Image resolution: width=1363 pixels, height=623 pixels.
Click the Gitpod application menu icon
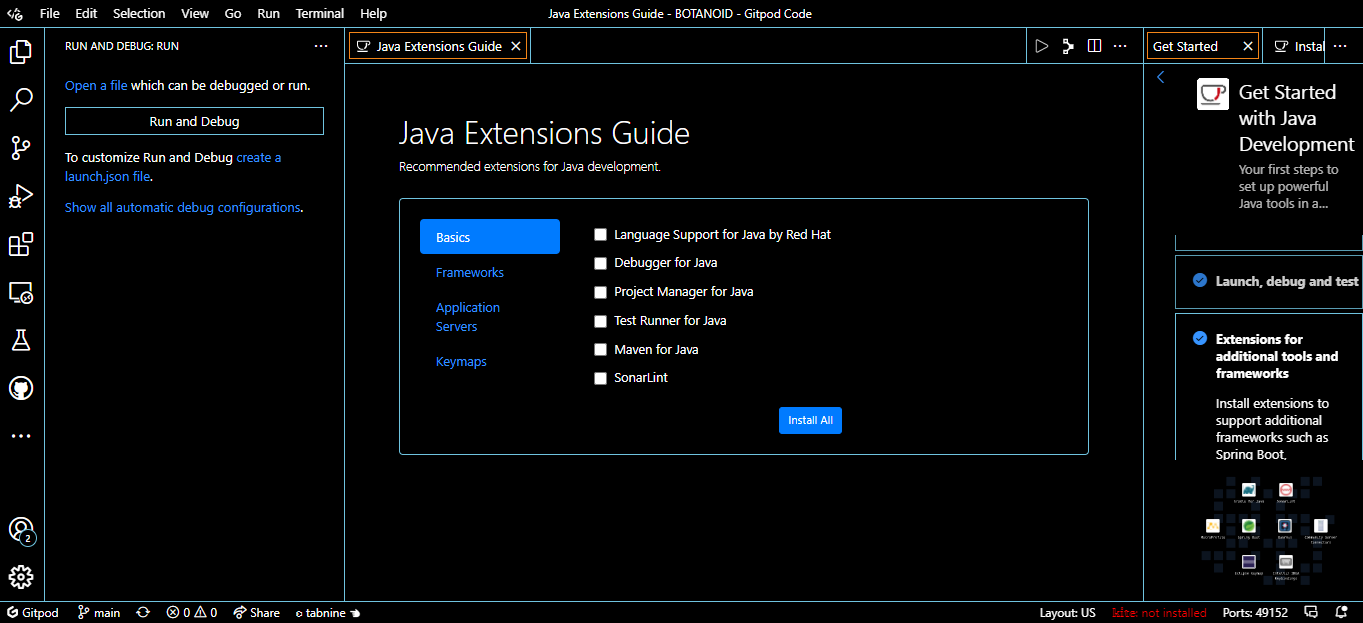[x=15, y=14]
